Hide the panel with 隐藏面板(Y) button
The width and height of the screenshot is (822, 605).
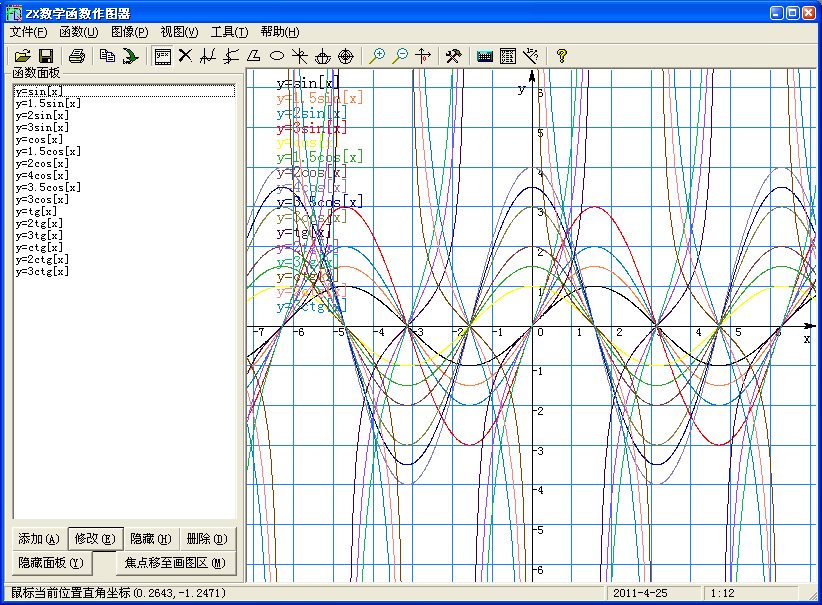[x=50, y=563]
